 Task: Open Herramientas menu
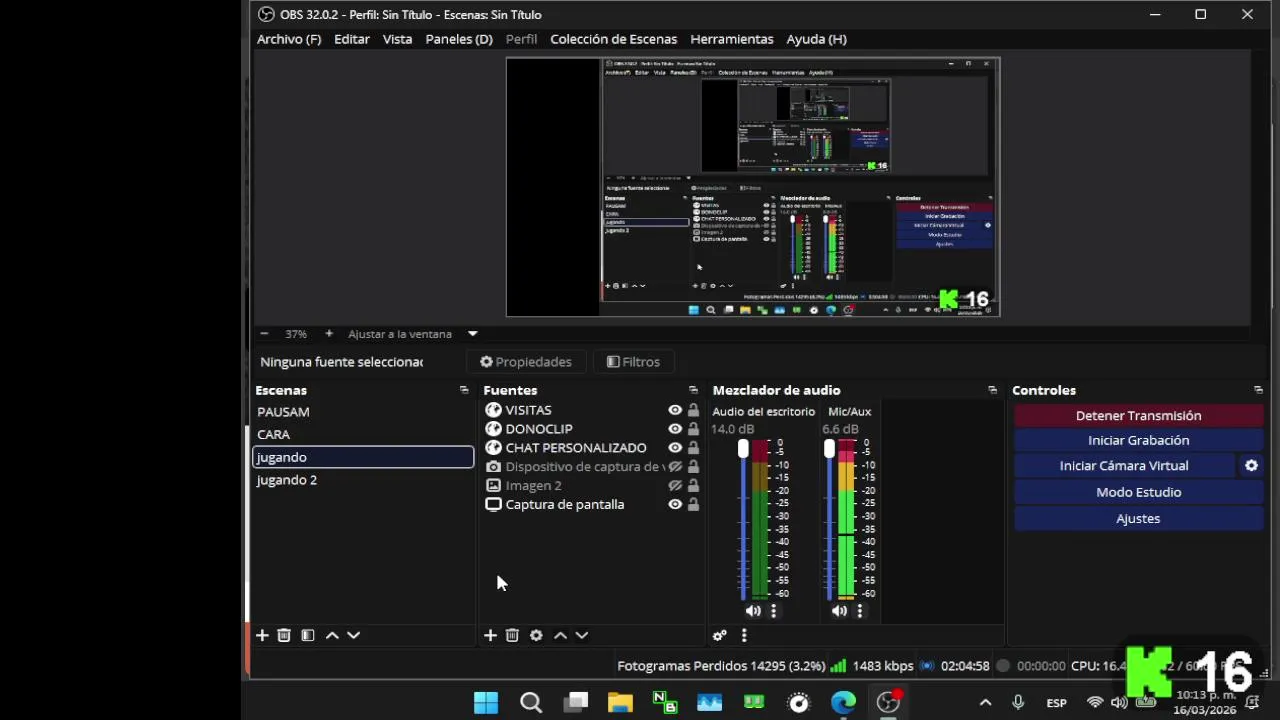tap(732, 39)
